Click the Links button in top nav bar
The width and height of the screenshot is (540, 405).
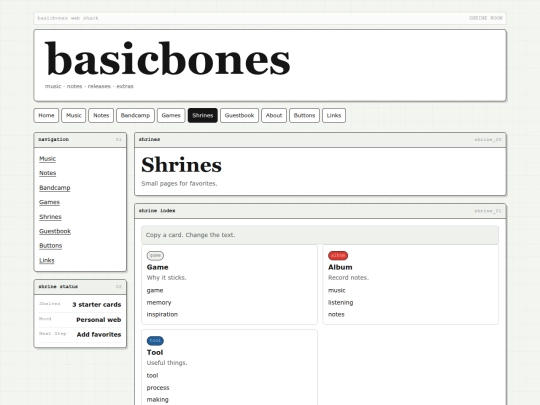click(334, 115)
